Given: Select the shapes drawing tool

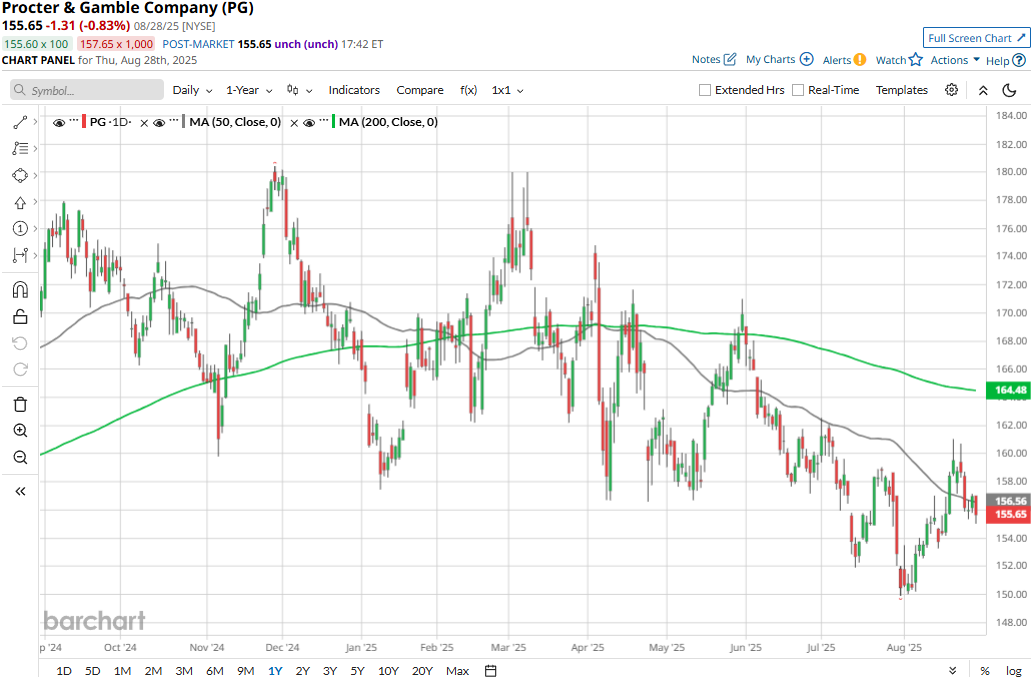Looking at the screenshot, I should click(x=20, y=176).
